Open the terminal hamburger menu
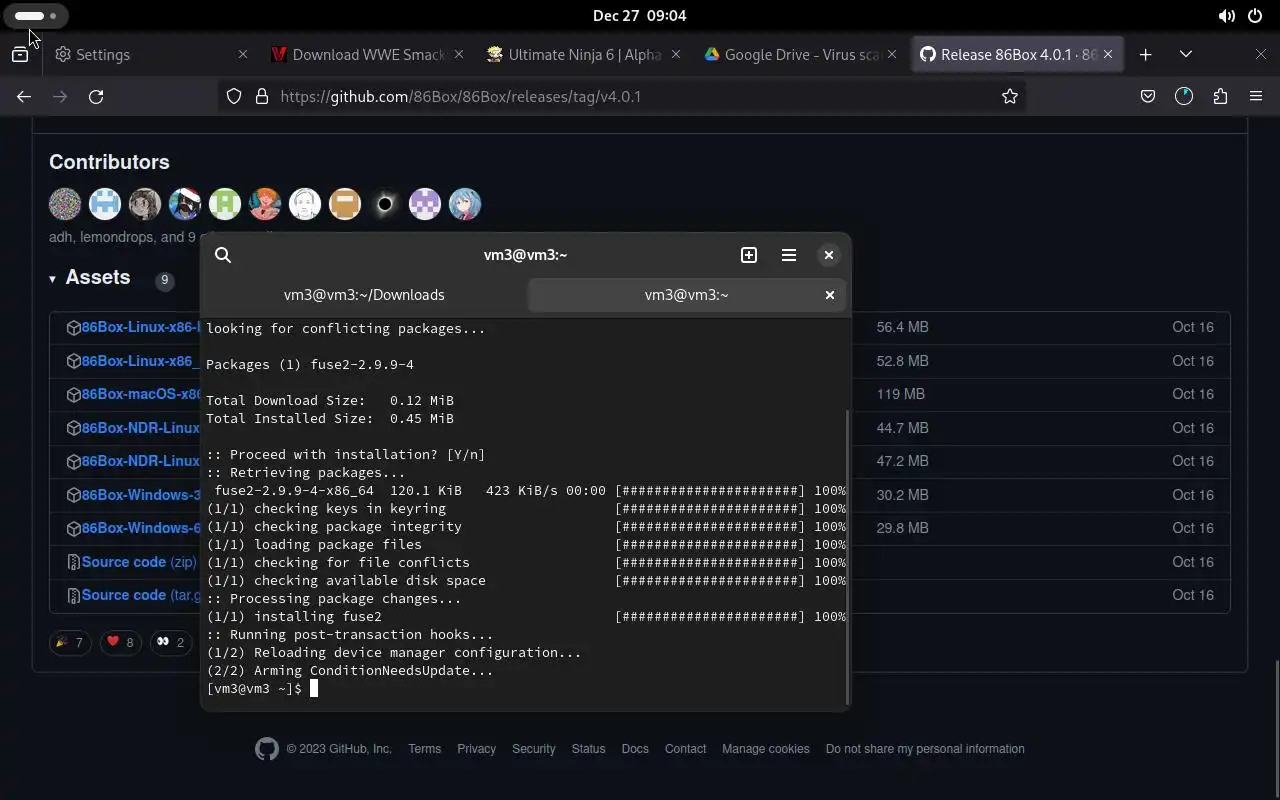Screen dimensions: 1280x800 point(789,255)
